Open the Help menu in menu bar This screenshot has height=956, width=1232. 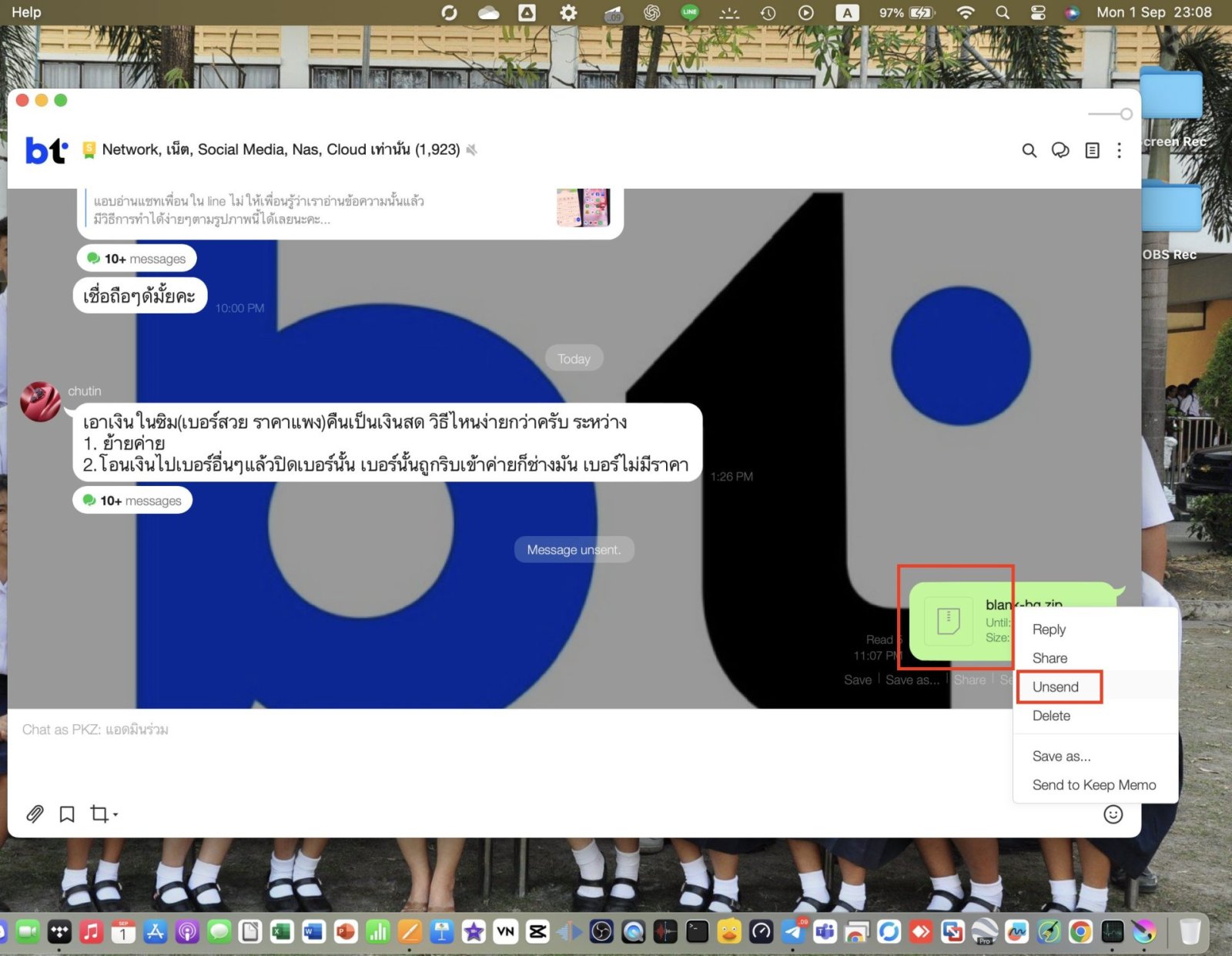(x=26, y=12)
